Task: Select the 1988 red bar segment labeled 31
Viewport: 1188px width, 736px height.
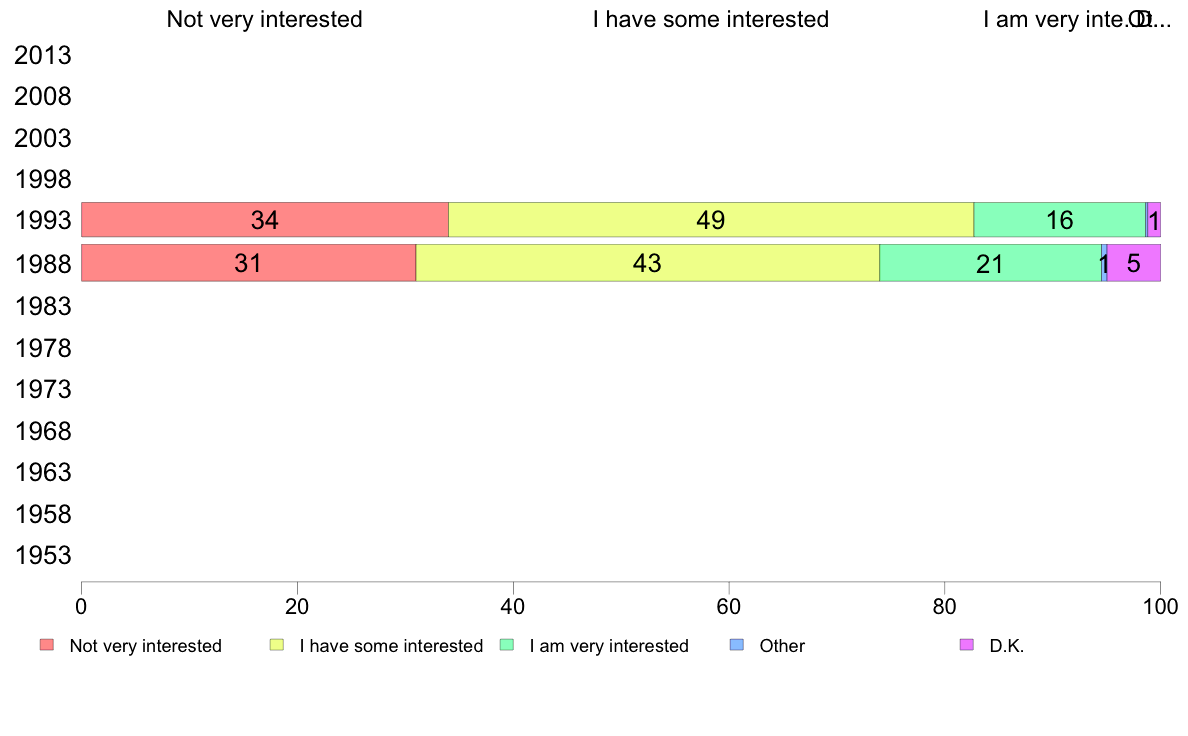Action: point(249,263)
